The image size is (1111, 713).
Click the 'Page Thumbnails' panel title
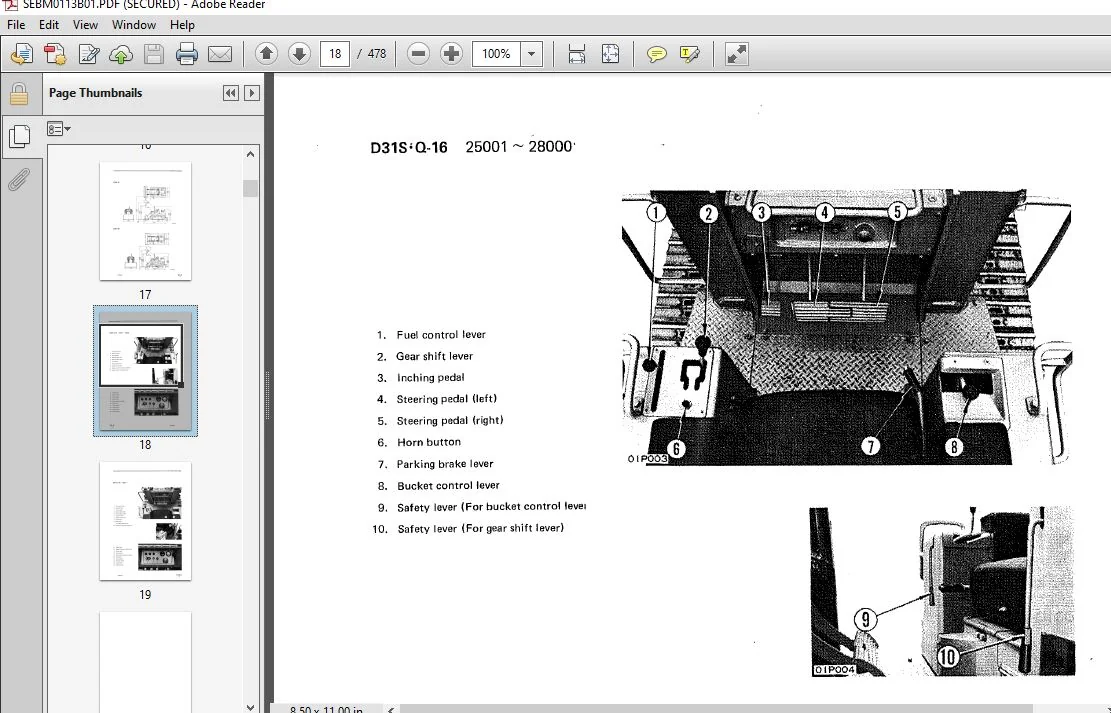[96, 93]
